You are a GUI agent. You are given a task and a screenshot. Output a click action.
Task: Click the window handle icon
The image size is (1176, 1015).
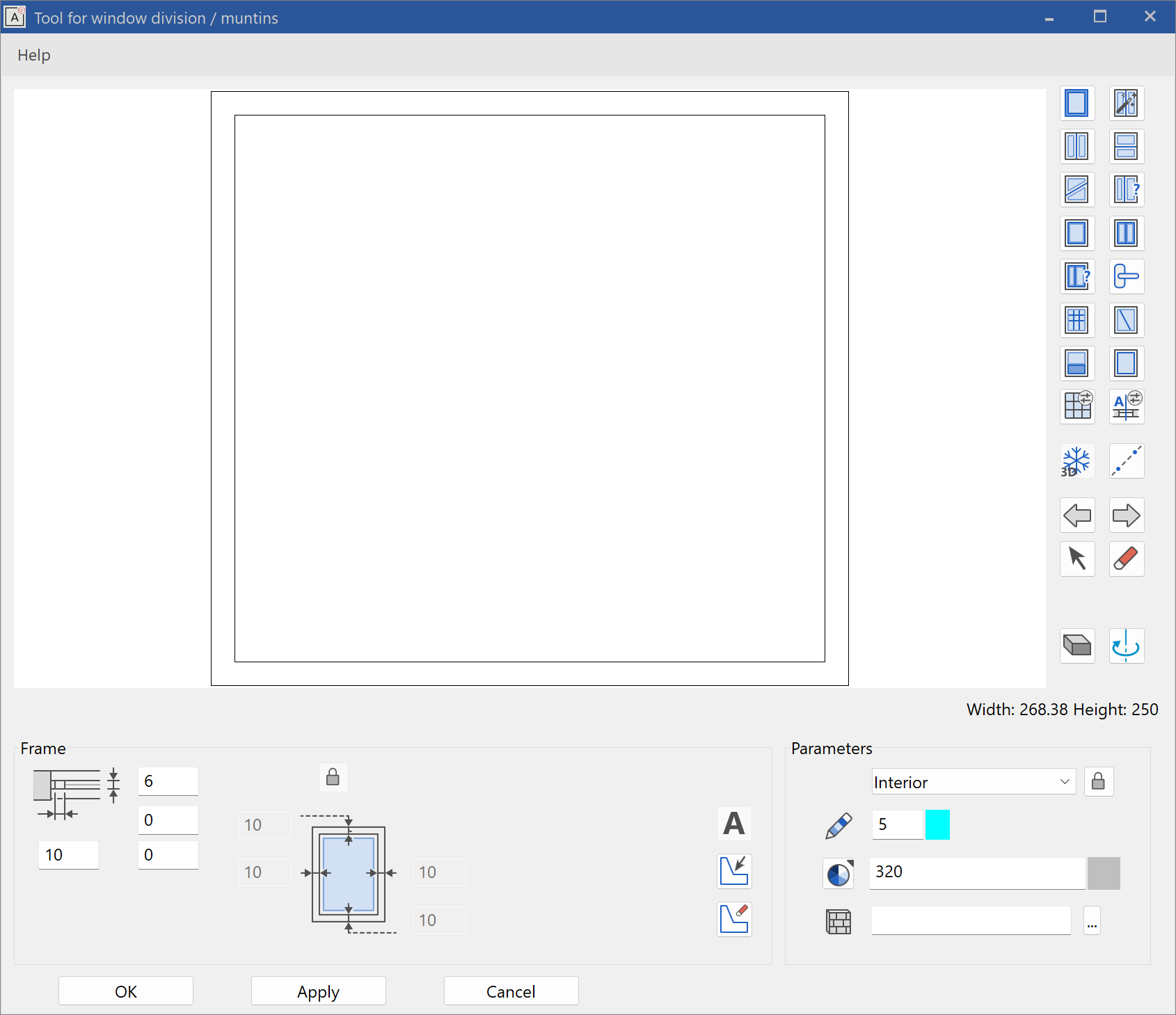(x=1127, y=276)
